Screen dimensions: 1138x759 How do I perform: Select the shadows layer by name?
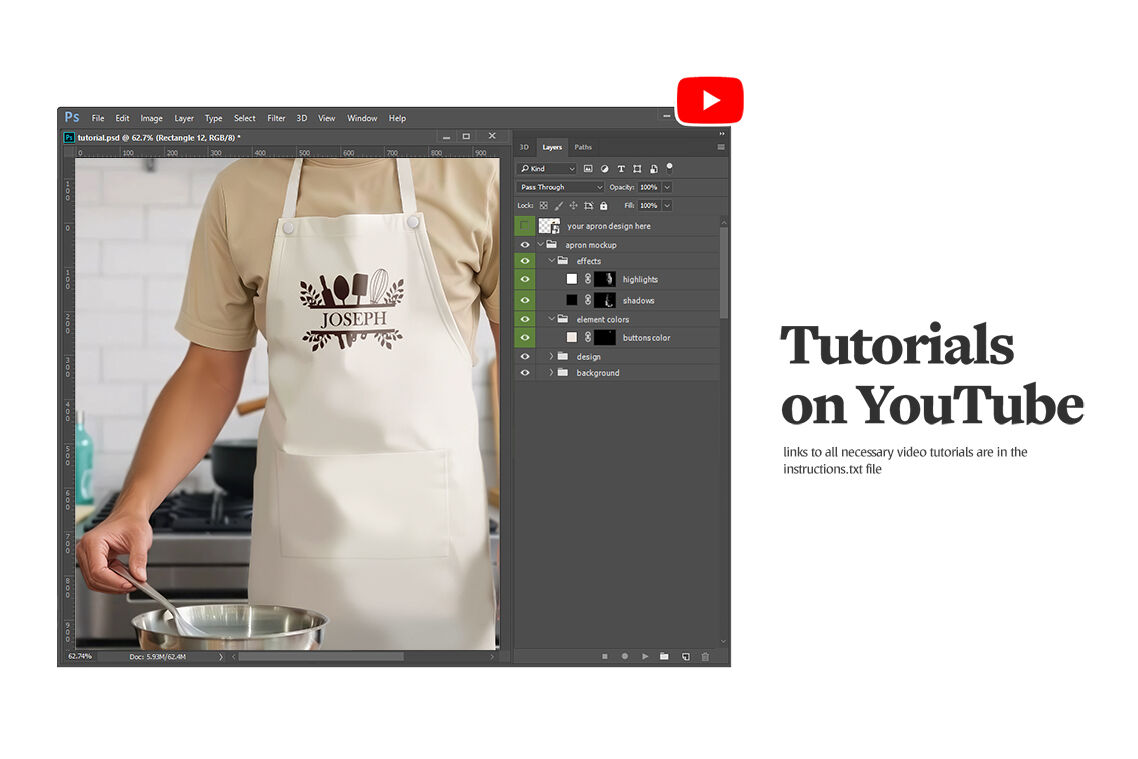coord(638,300)
